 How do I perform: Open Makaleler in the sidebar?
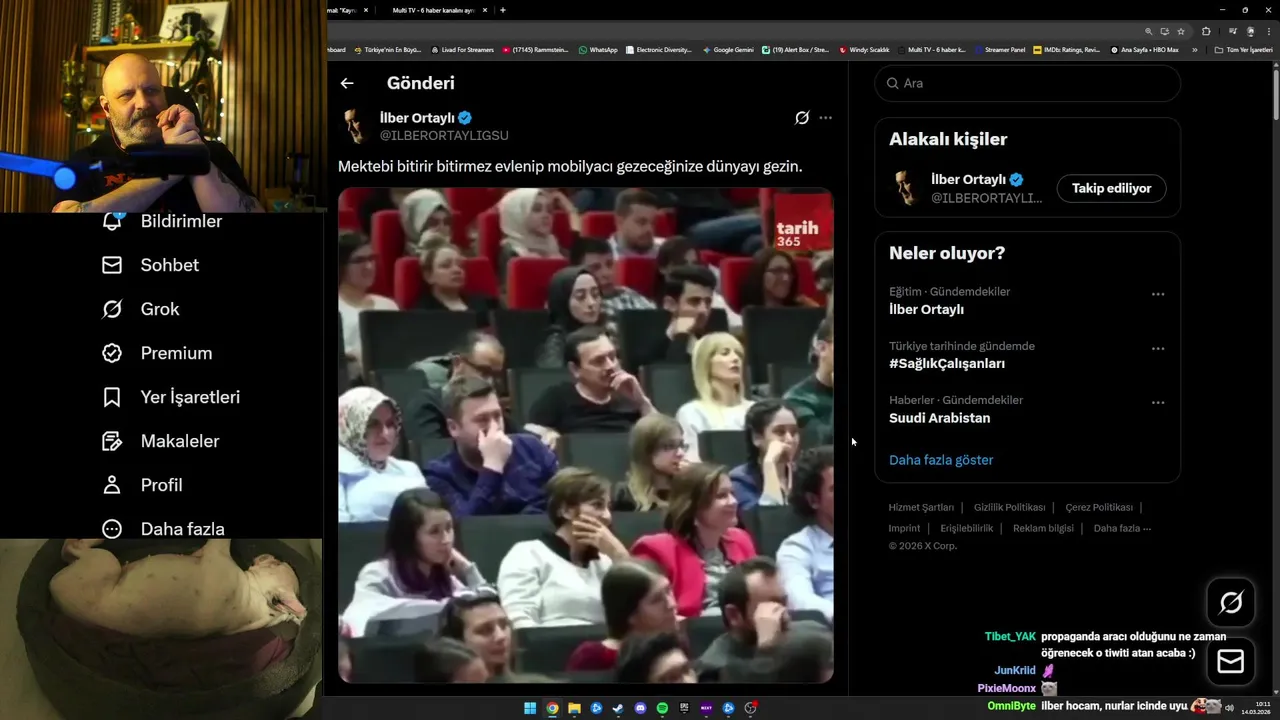coord(162,441)
